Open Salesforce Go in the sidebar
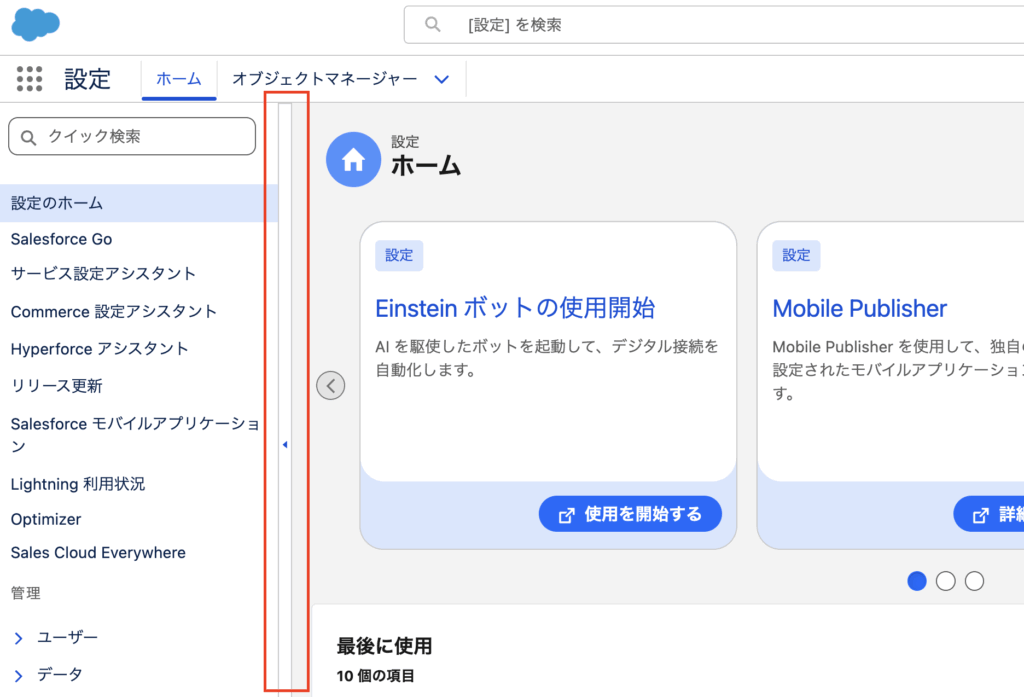 click(62, 239)
